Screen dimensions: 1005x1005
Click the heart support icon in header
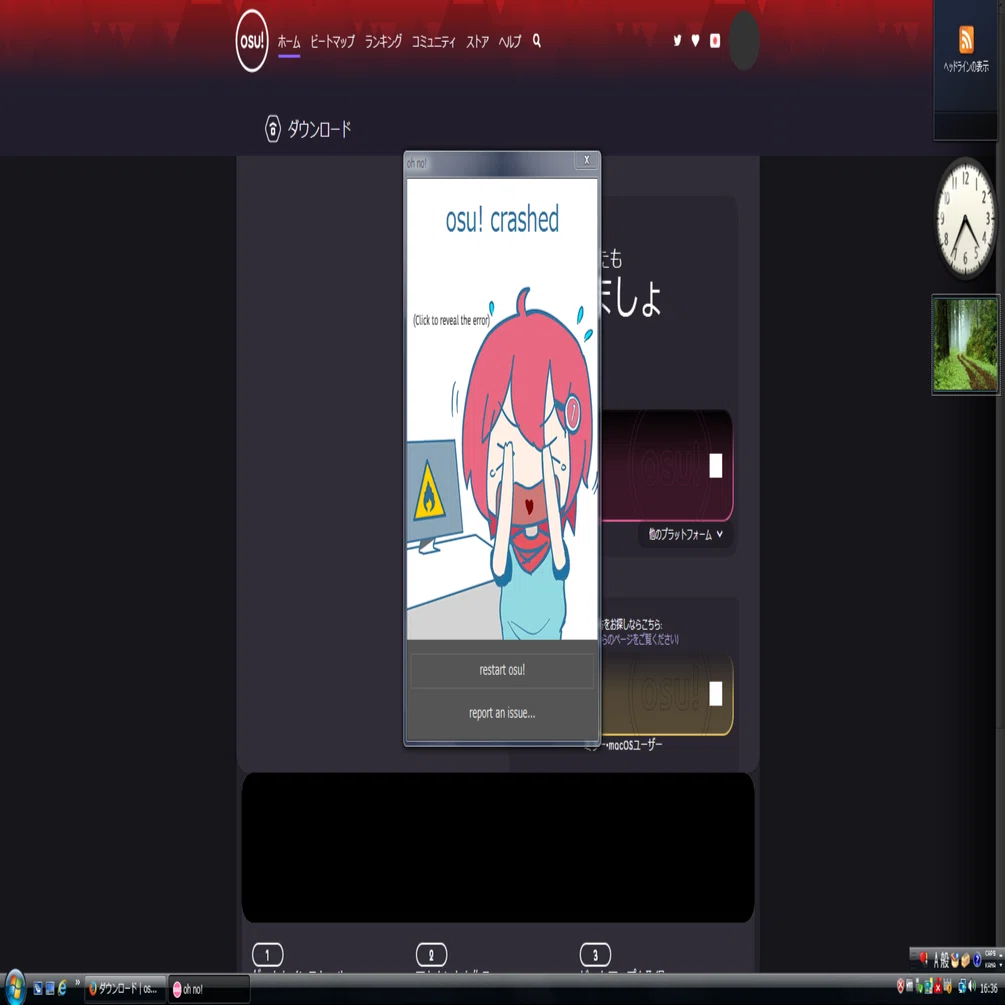click(695, 41)
